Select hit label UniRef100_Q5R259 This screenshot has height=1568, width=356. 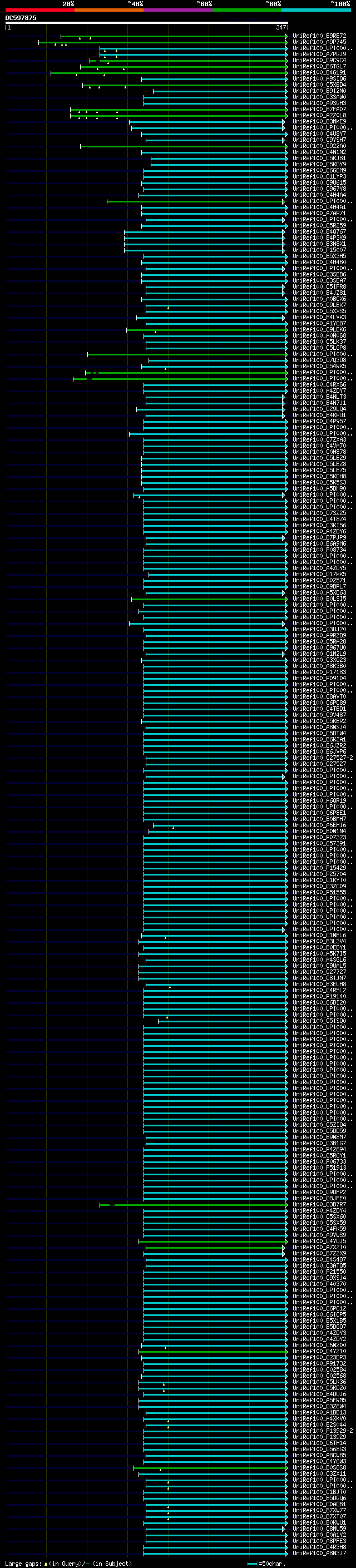pyautogui.click(x=319, y=226)
